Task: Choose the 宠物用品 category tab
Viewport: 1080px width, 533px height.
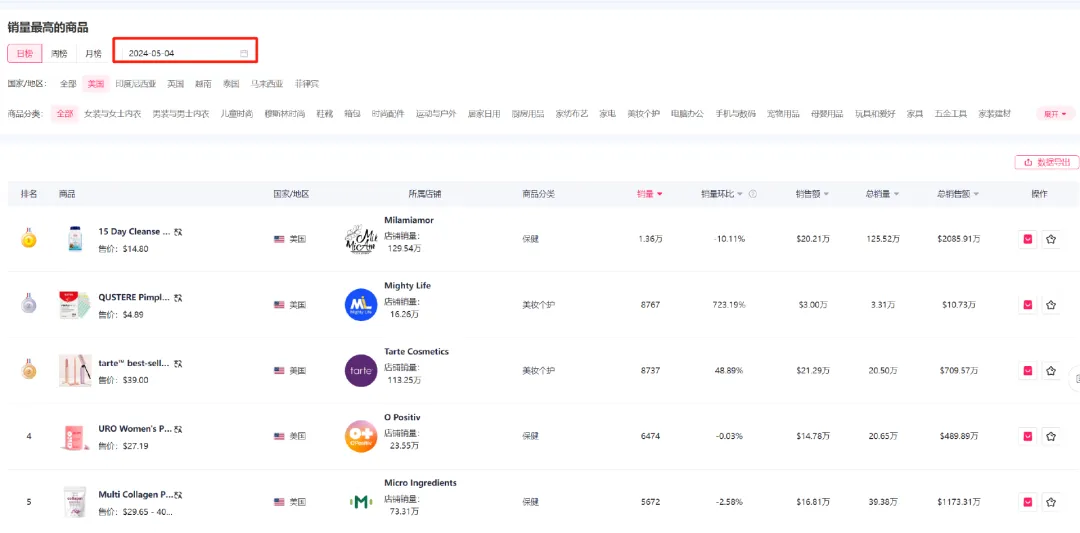Action: (783, 114)
